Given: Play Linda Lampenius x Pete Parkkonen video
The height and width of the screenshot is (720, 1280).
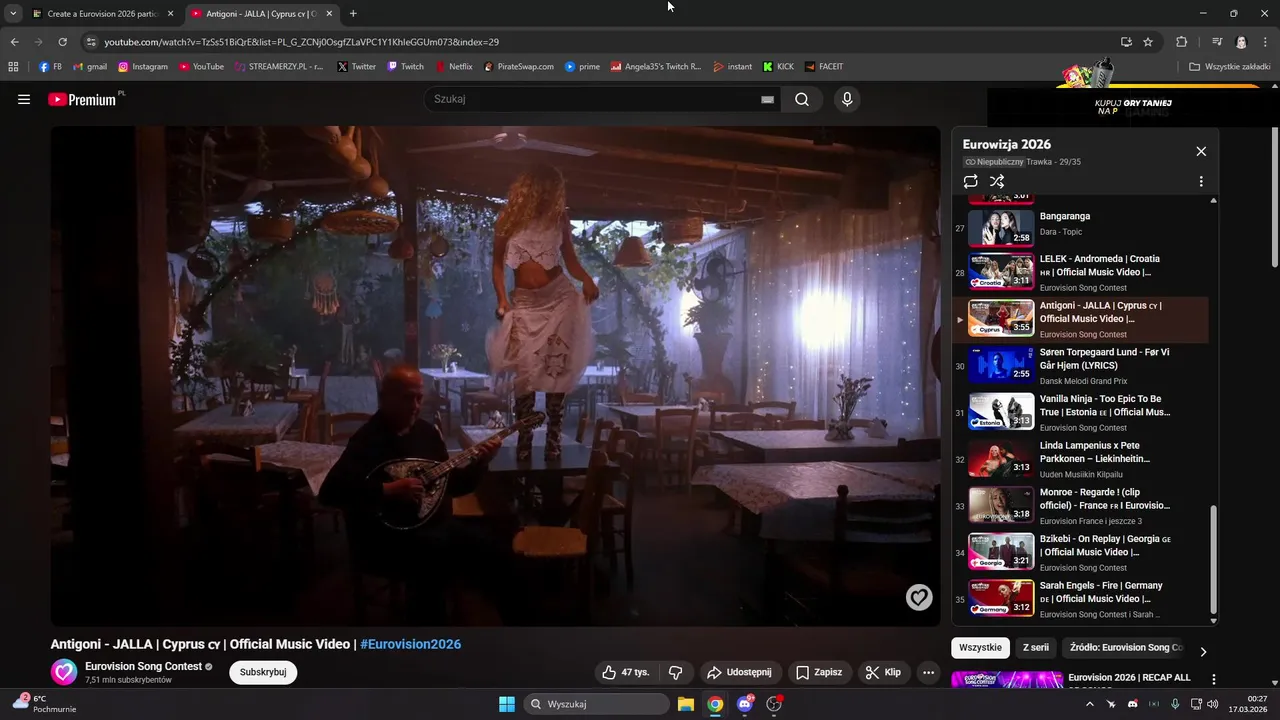Looking at the screenshot, I should [1081, 459].
